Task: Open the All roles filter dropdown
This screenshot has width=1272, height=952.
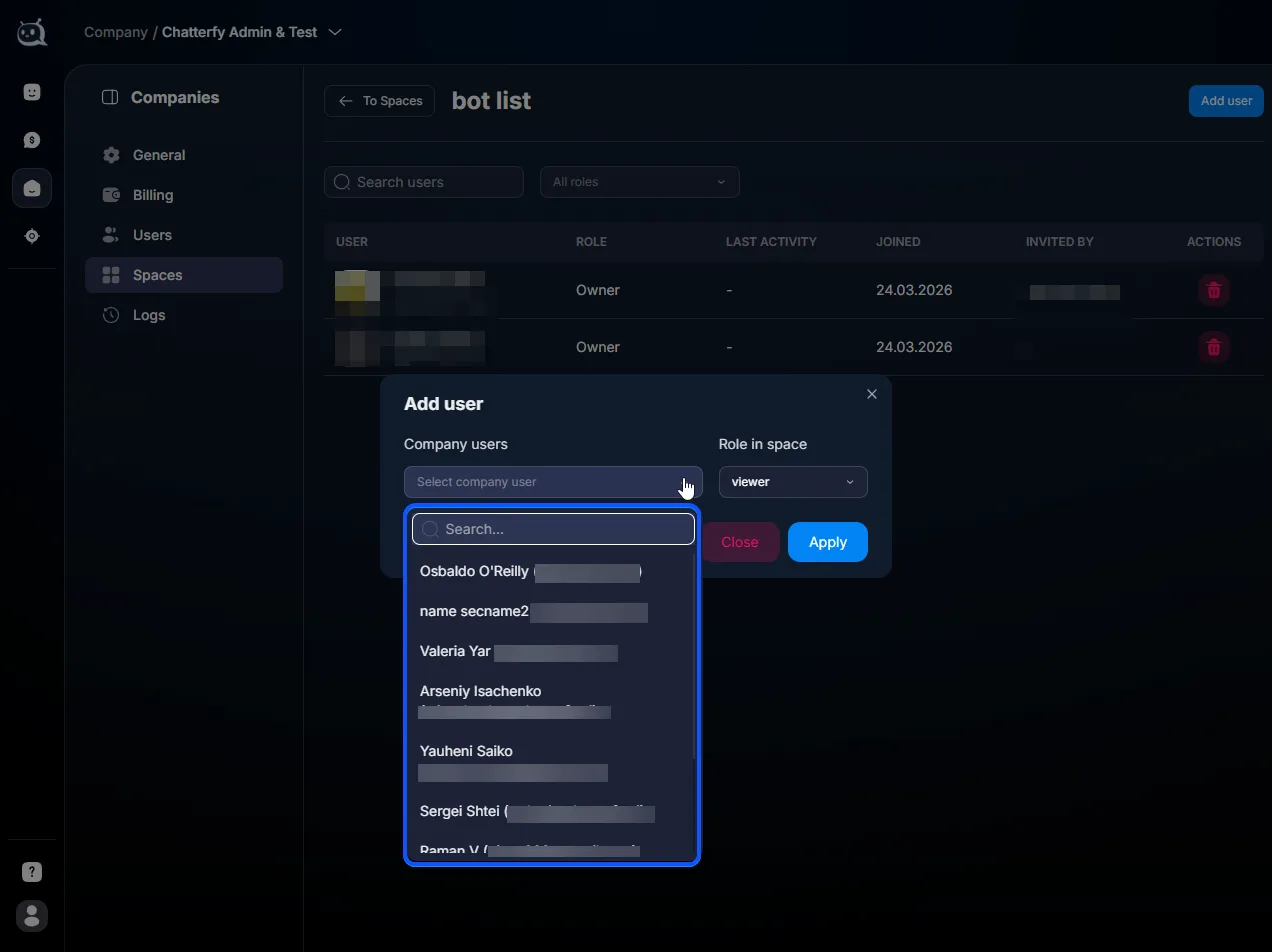Action: tap(640, 182)
